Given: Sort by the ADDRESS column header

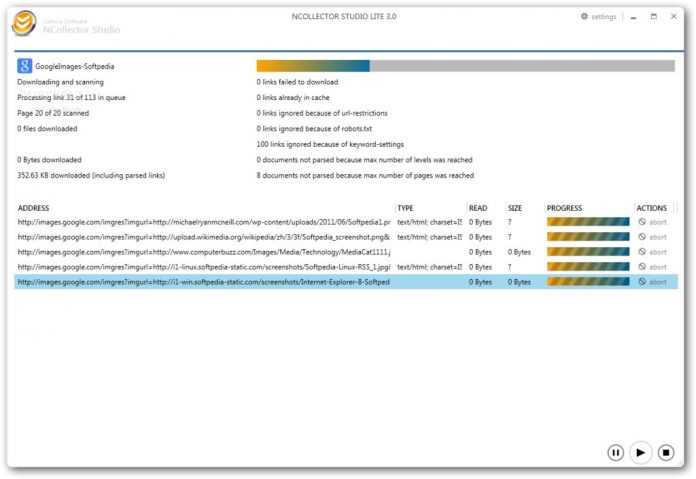Looking at the screenshot, I should [34, 208].
